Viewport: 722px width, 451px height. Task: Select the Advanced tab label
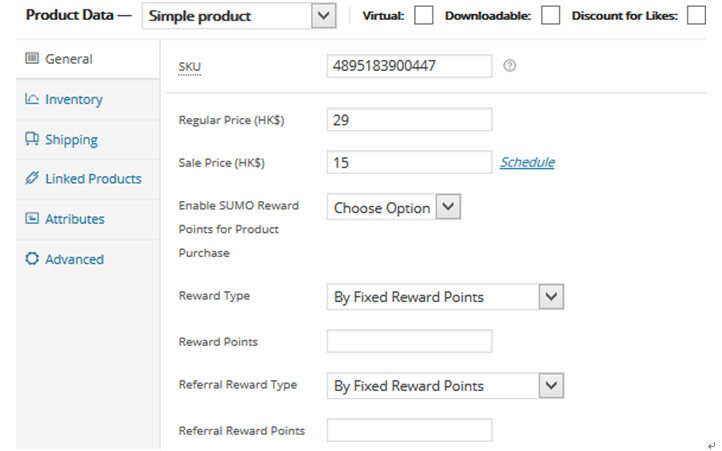[75, 259]
